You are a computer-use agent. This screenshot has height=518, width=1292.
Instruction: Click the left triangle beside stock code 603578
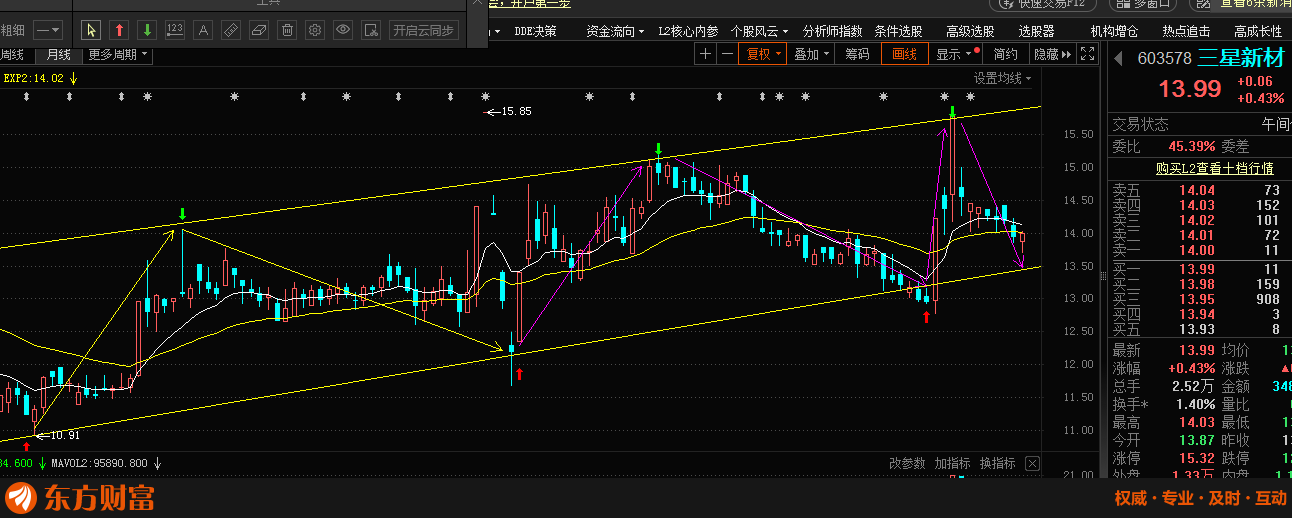(1118, 58)
